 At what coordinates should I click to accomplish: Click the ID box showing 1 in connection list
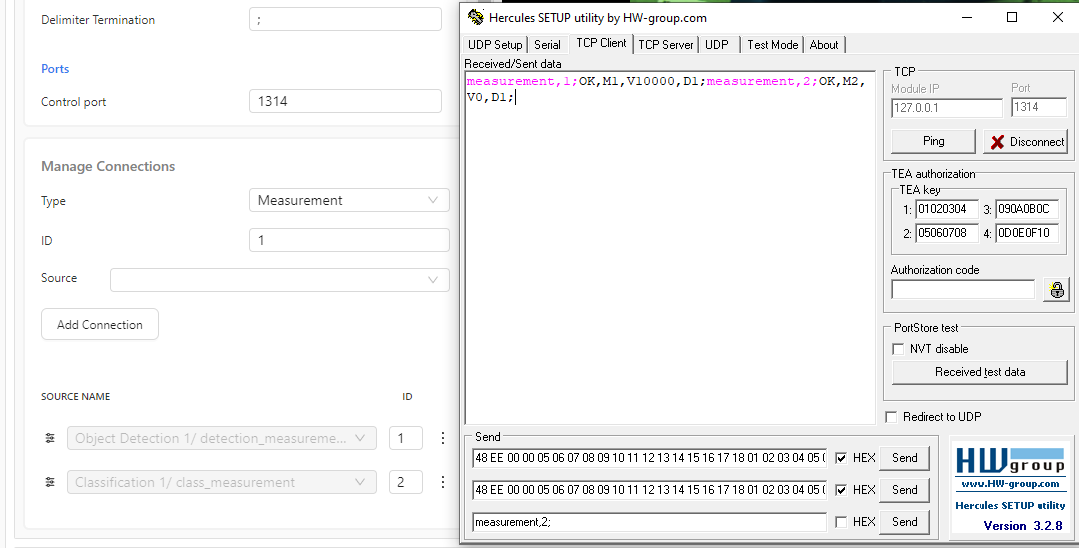pos(405,438)
